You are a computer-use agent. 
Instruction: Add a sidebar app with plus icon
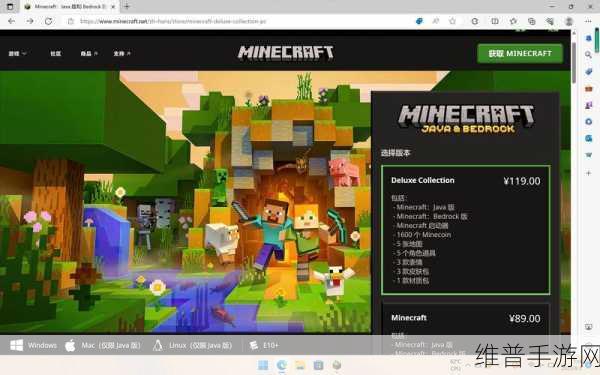click(x=589, y=173)
